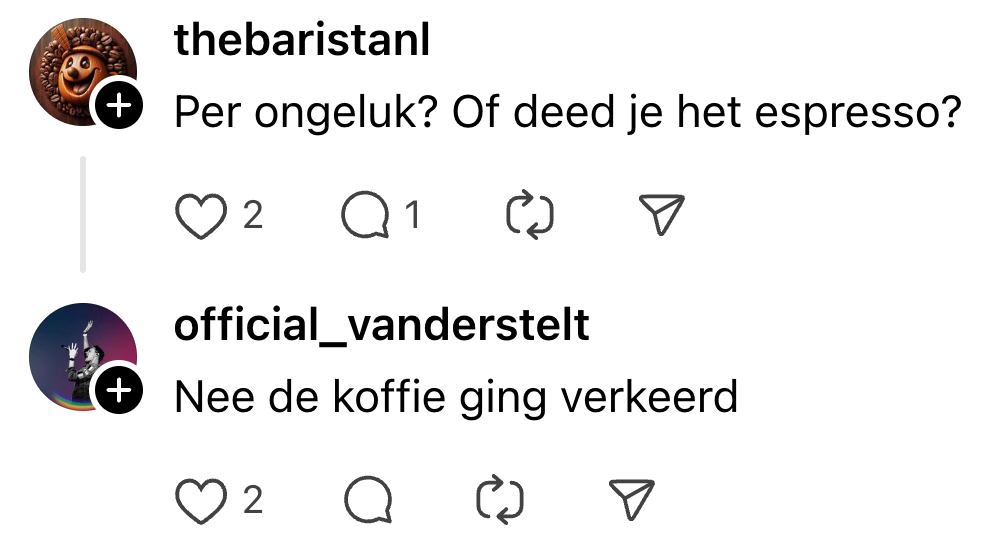Open official_vanderstelt's profile from username
Viewport: 982px width, 540px height.
click(381, 325)
